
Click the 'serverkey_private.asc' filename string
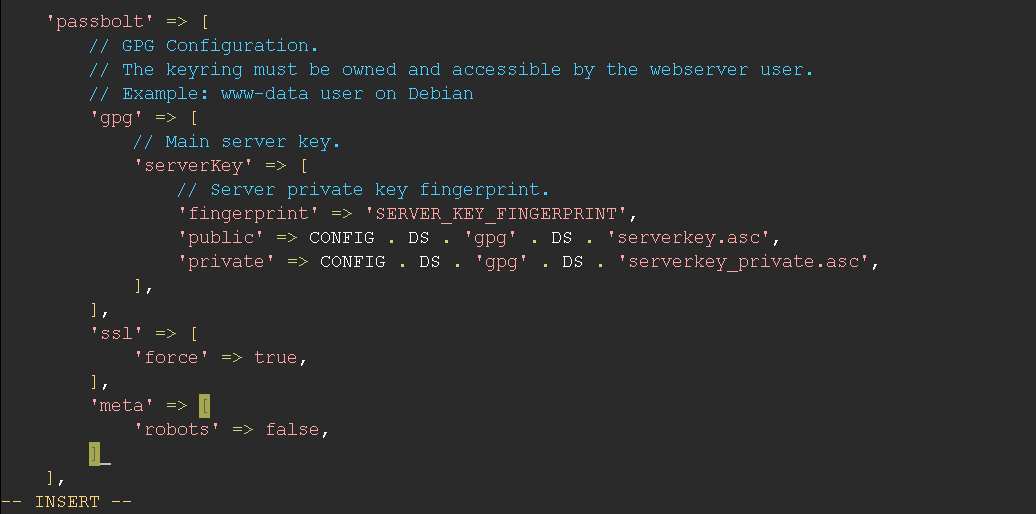click(x=743, y=262)
